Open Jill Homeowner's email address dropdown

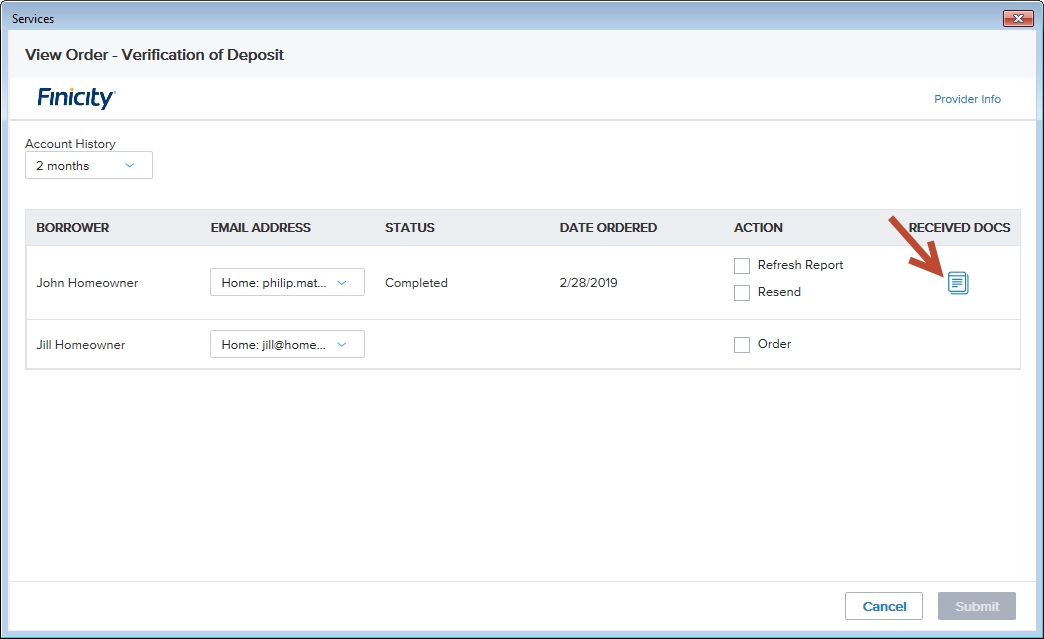[287, 345]
